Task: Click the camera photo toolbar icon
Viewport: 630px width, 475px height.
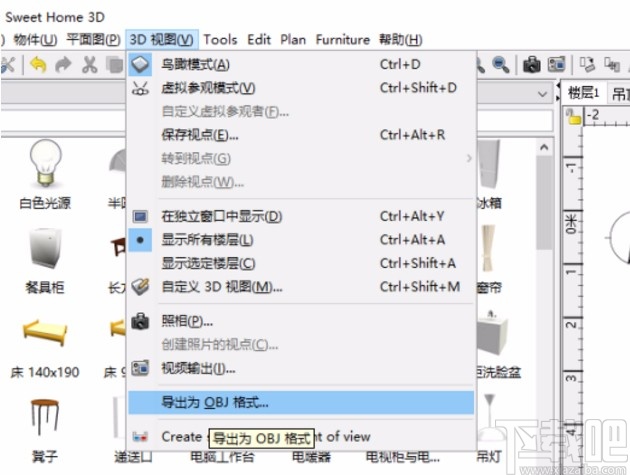Action: pyautogui.click(x=532, y=64)
